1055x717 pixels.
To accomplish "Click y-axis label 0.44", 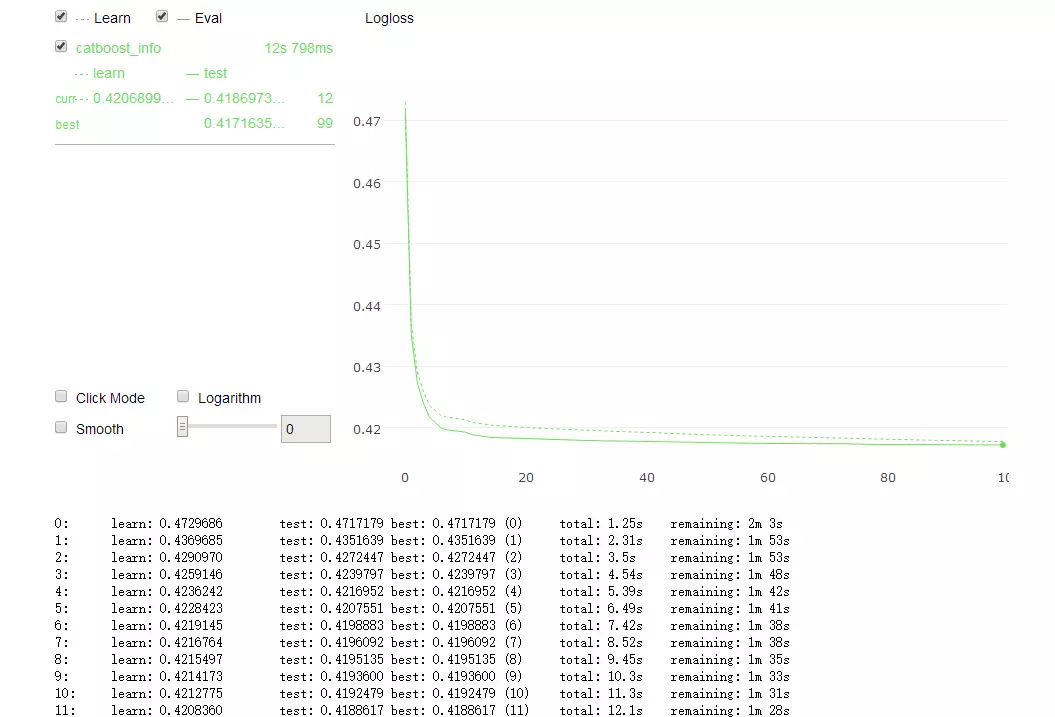I will coord(367,307).
